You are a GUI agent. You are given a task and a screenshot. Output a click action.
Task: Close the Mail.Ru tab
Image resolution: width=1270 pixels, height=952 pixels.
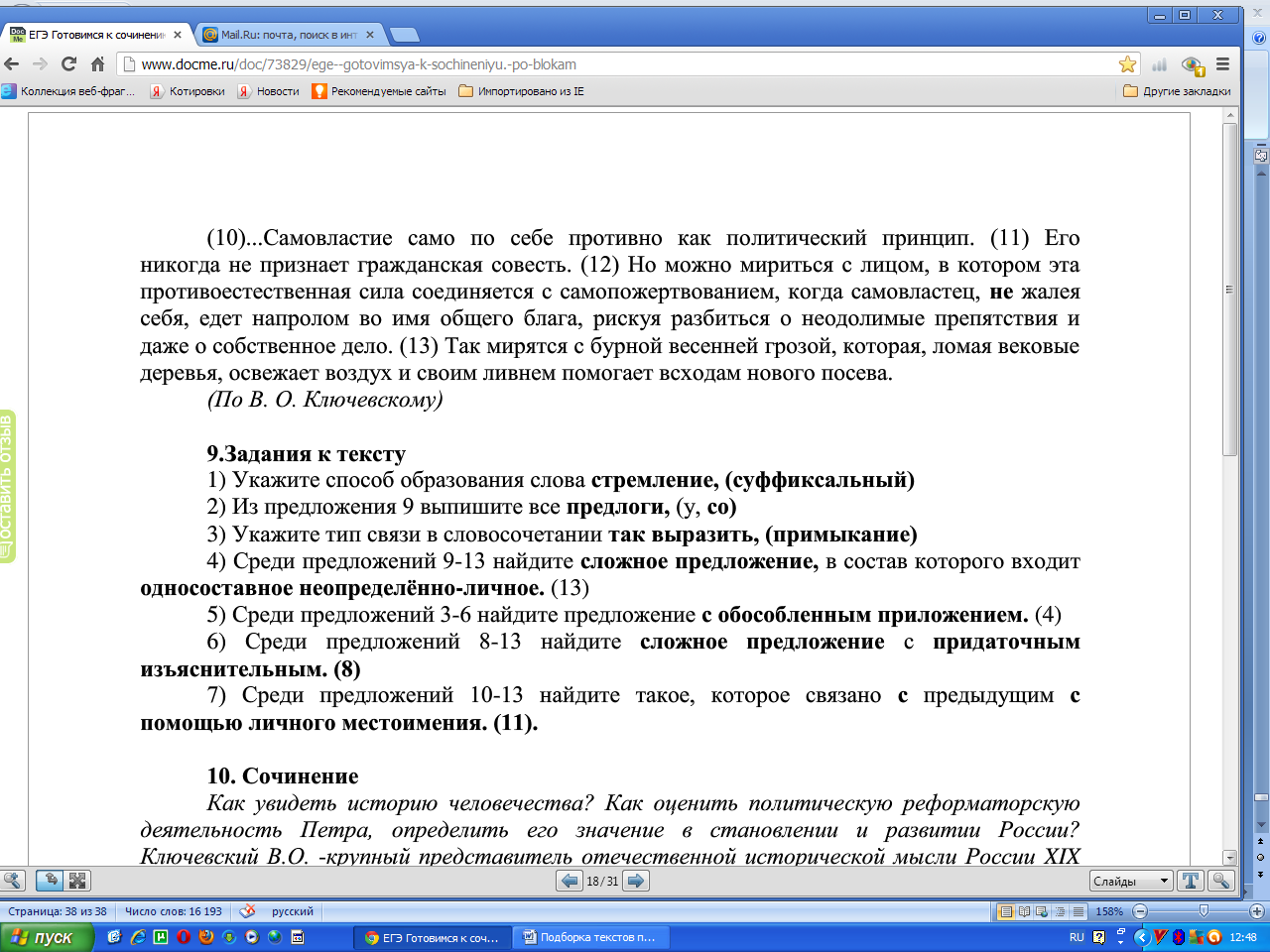370,35
